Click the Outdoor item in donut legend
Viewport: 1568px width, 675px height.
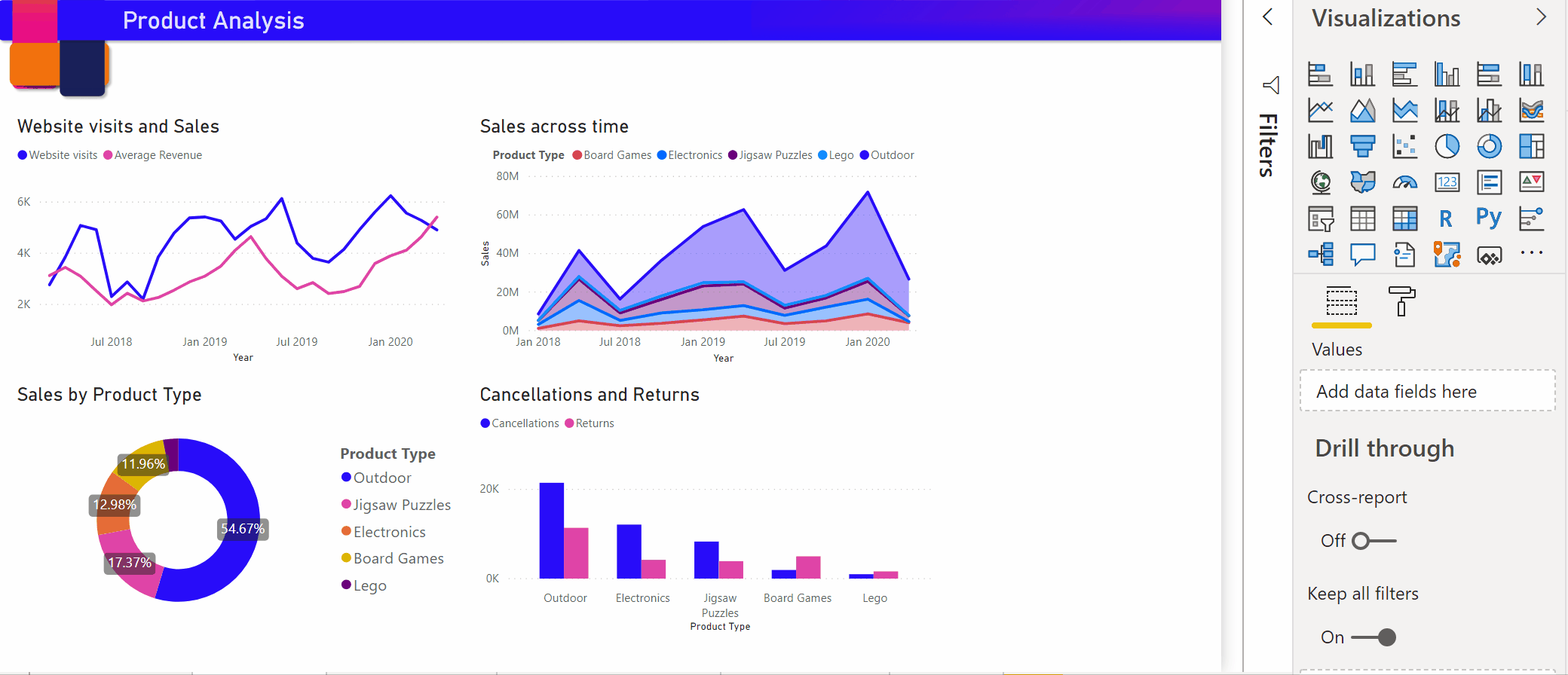(381, 478)
